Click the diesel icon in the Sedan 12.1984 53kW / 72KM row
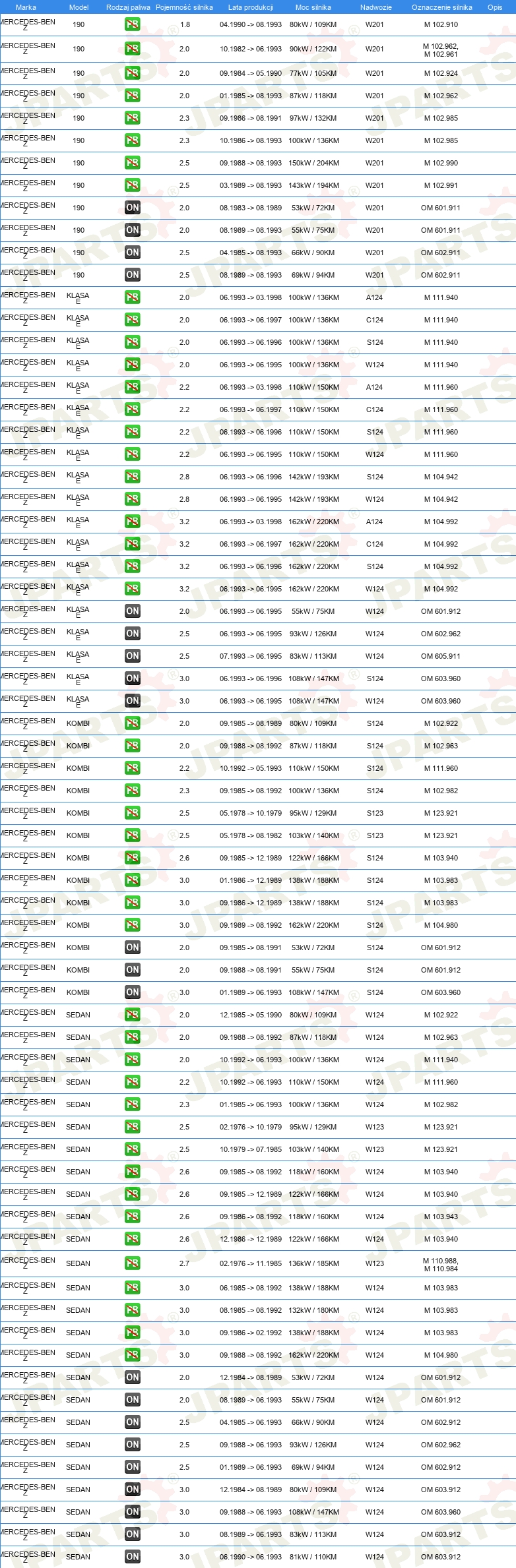516x1568 pixels. click(x=133, y=1377)
